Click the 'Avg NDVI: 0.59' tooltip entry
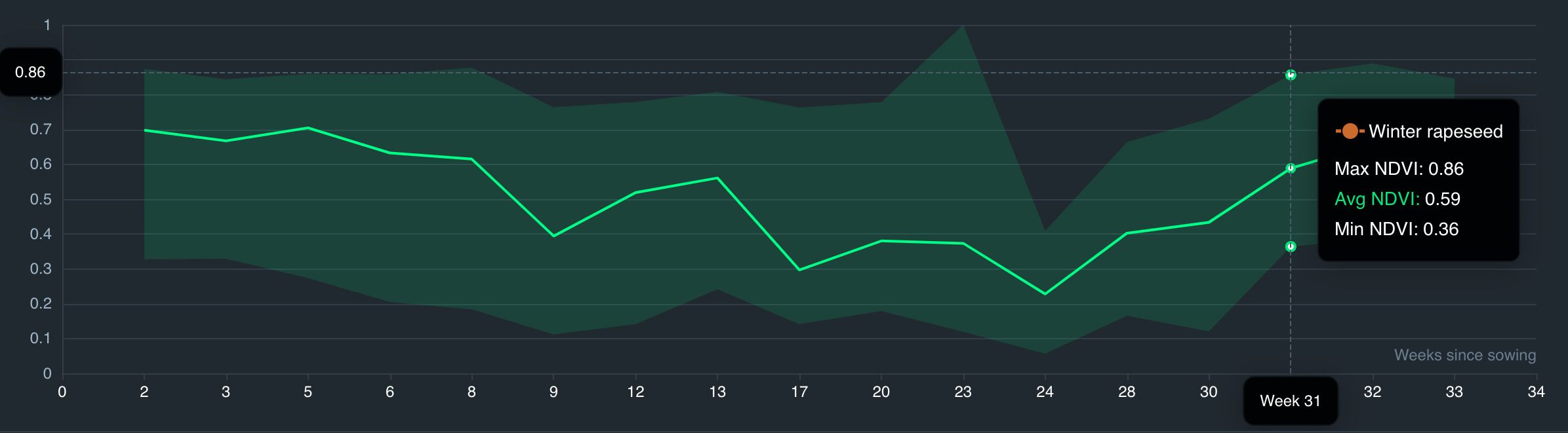1568x433 pixels. pos(1397,199)
